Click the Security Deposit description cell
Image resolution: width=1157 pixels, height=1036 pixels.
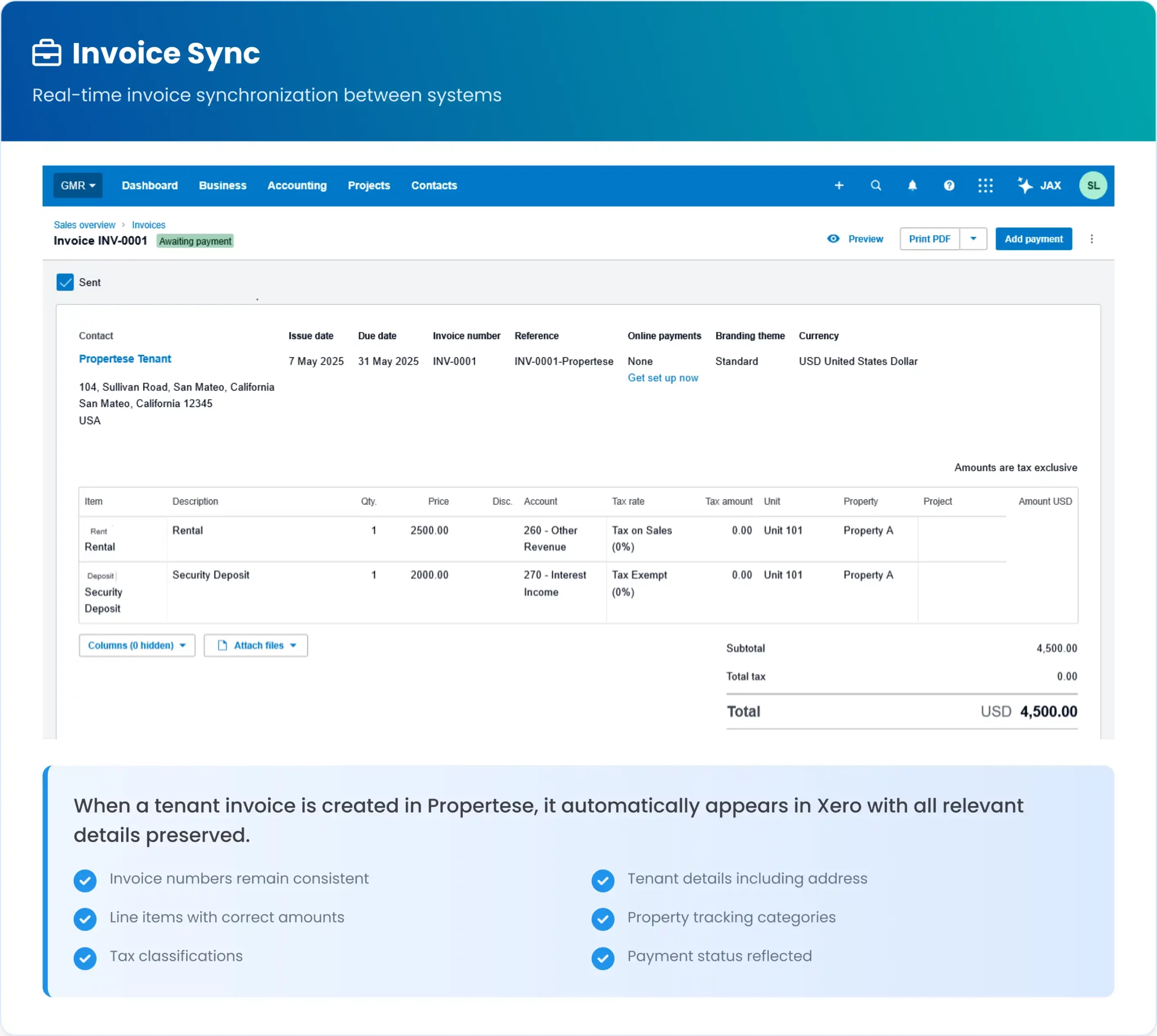coord(211,575)
